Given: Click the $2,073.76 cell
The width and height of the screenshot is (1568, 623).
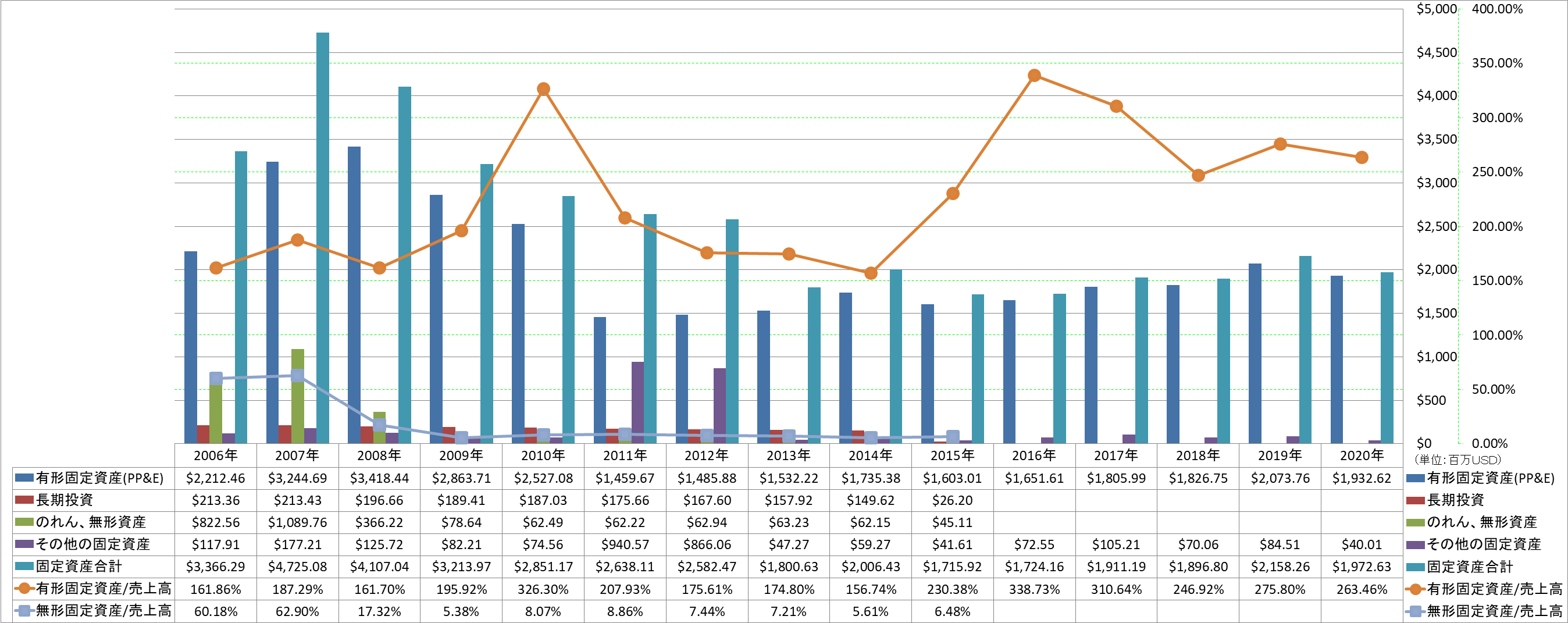Looking at the screenshot, I should coord(1280,478).
